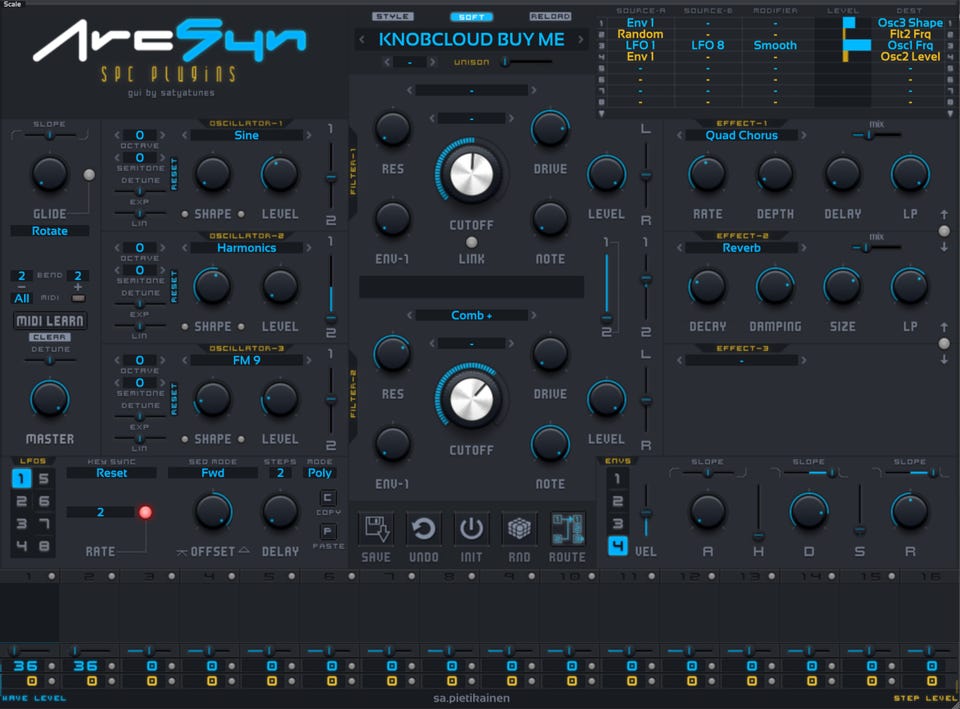The width and height of the screenshot is (960, 709).
Task: Click the Master volume knob
Action: click(x=50, y=399)
